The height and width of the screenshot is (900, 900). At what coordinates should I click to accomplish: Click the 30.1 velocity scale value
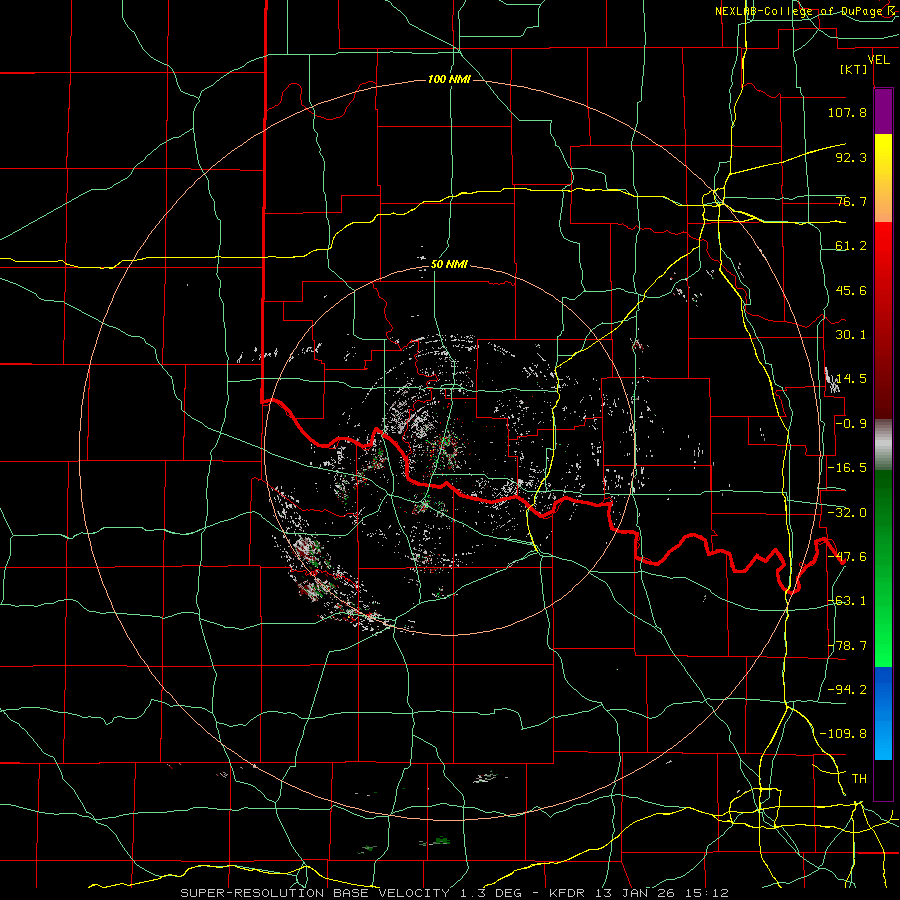point(851,335)
